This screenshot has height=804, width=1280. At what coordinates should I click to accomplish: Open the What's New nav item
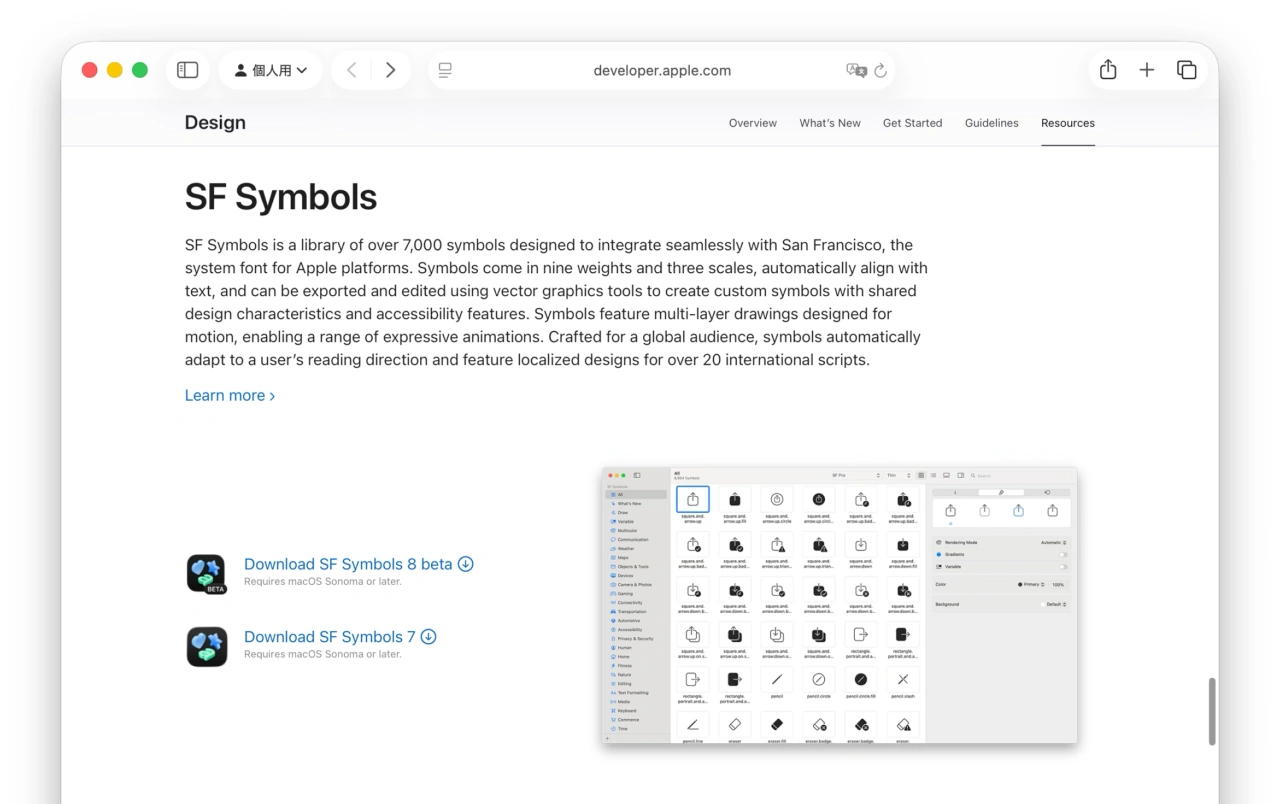pos(830,123)
